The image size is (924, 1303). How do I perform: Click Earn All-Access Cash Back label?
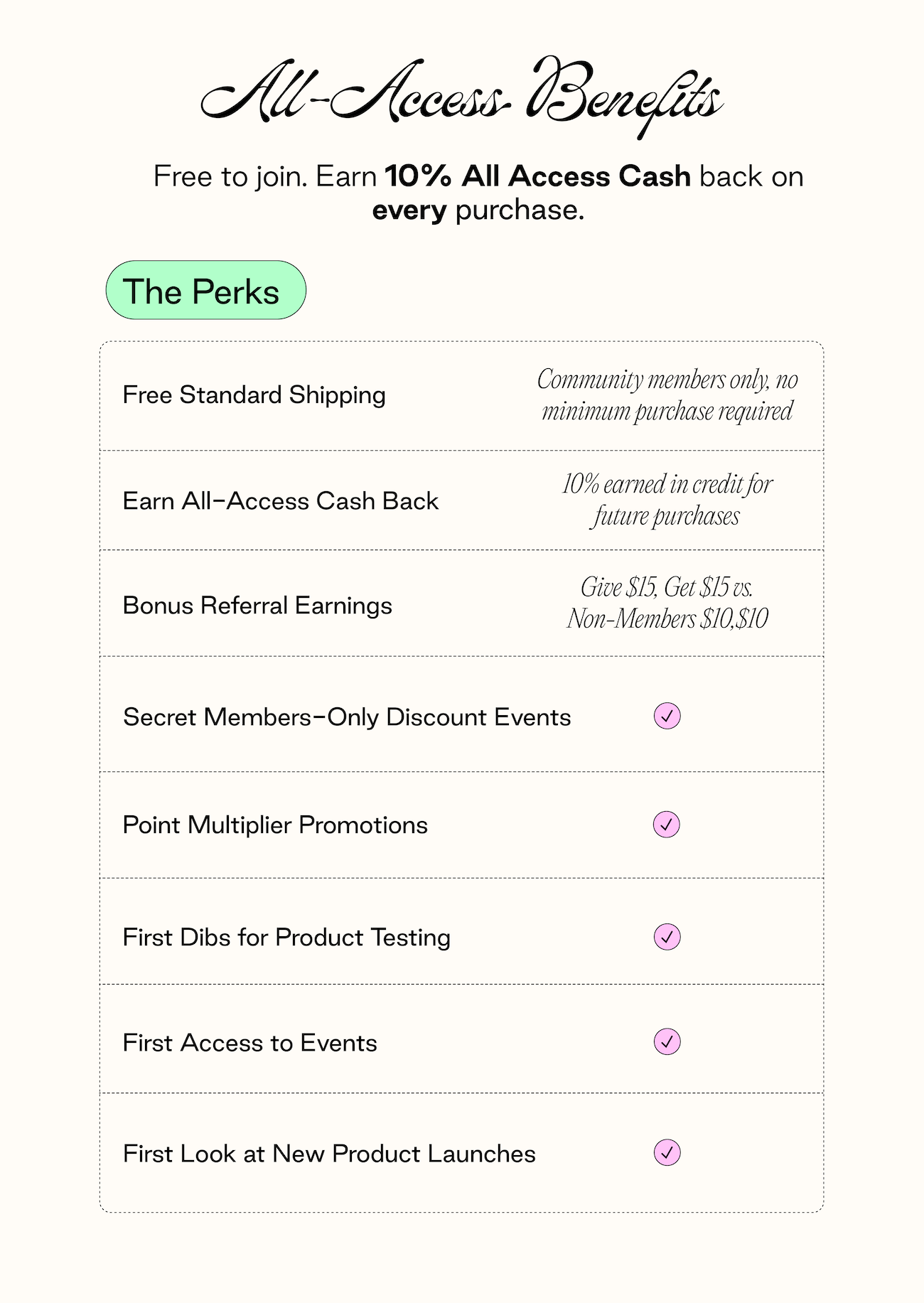pyautogui.click(x=280, y=501)
